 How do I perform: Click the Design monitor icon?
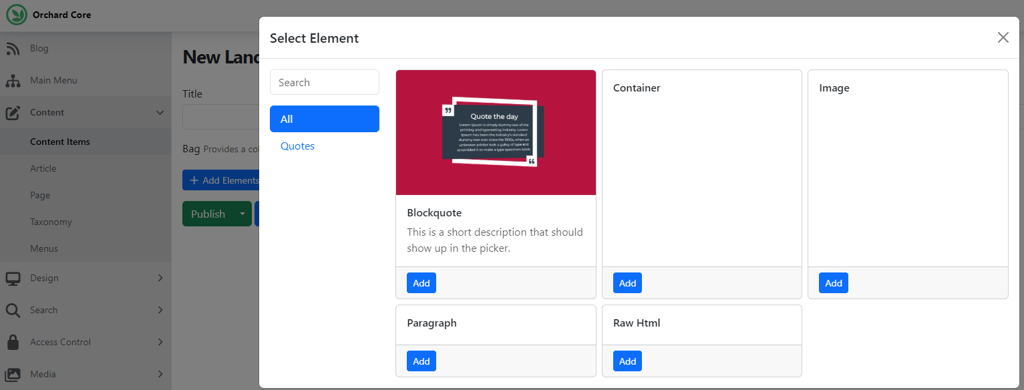[12, 278]
